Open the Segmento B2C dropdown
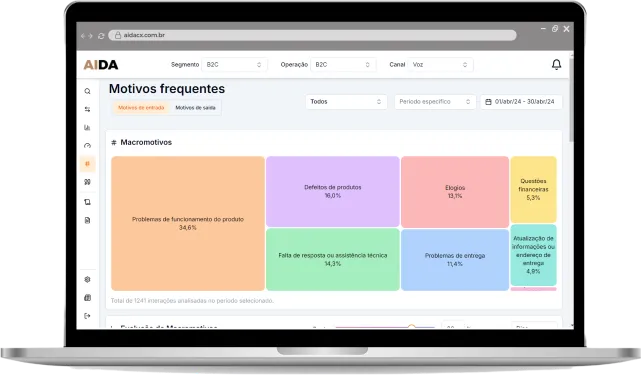 pyautogui.click(x=234, y=65)
